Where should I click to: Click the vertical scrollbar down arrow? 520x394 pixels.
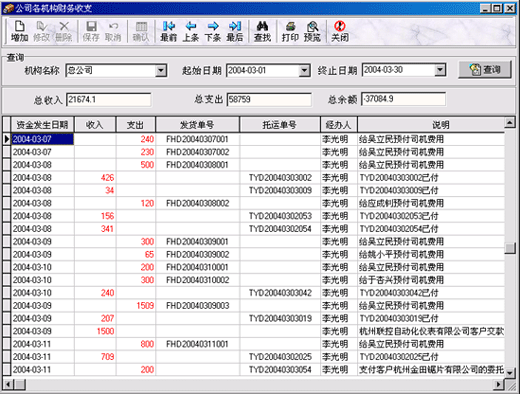(x=510, y=373)
